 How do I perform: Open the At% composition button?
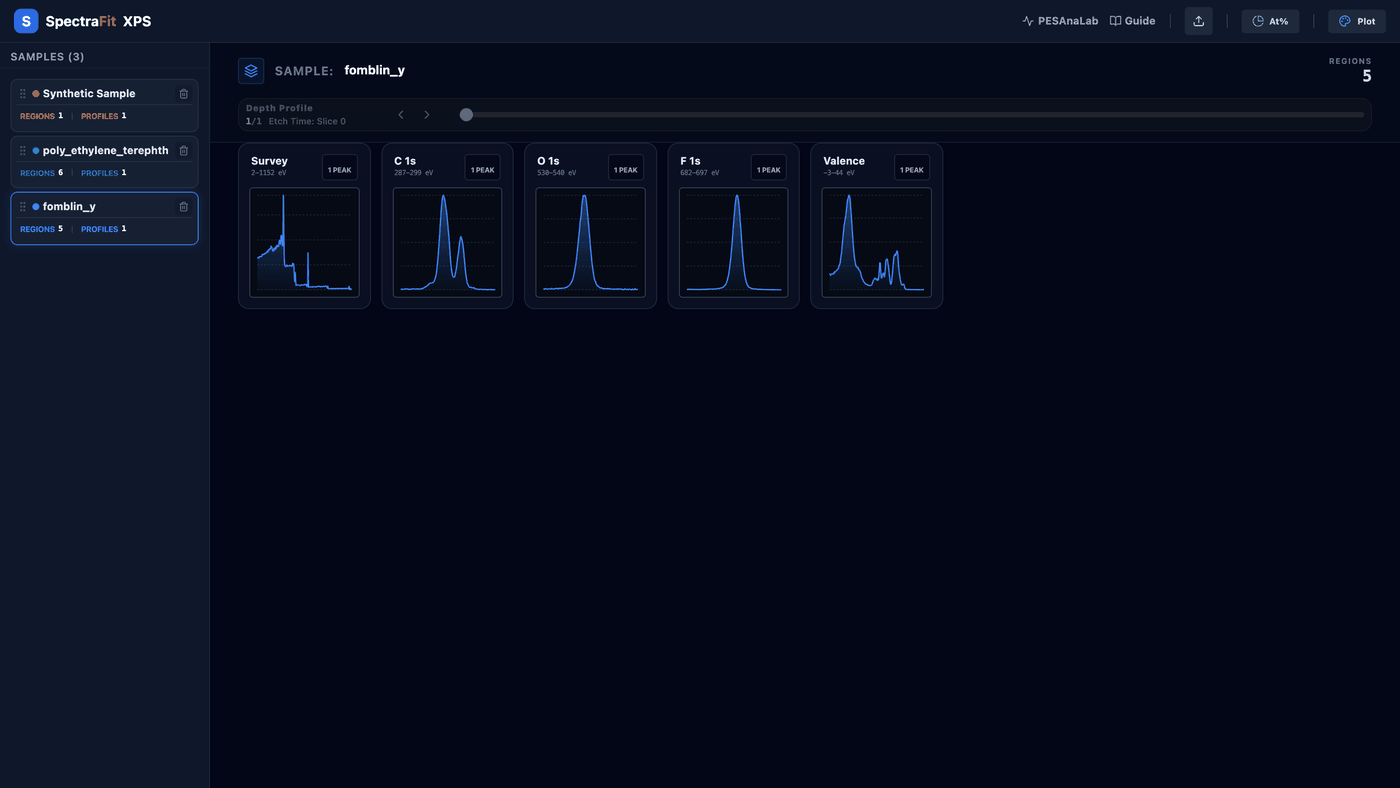point(1270,21)
